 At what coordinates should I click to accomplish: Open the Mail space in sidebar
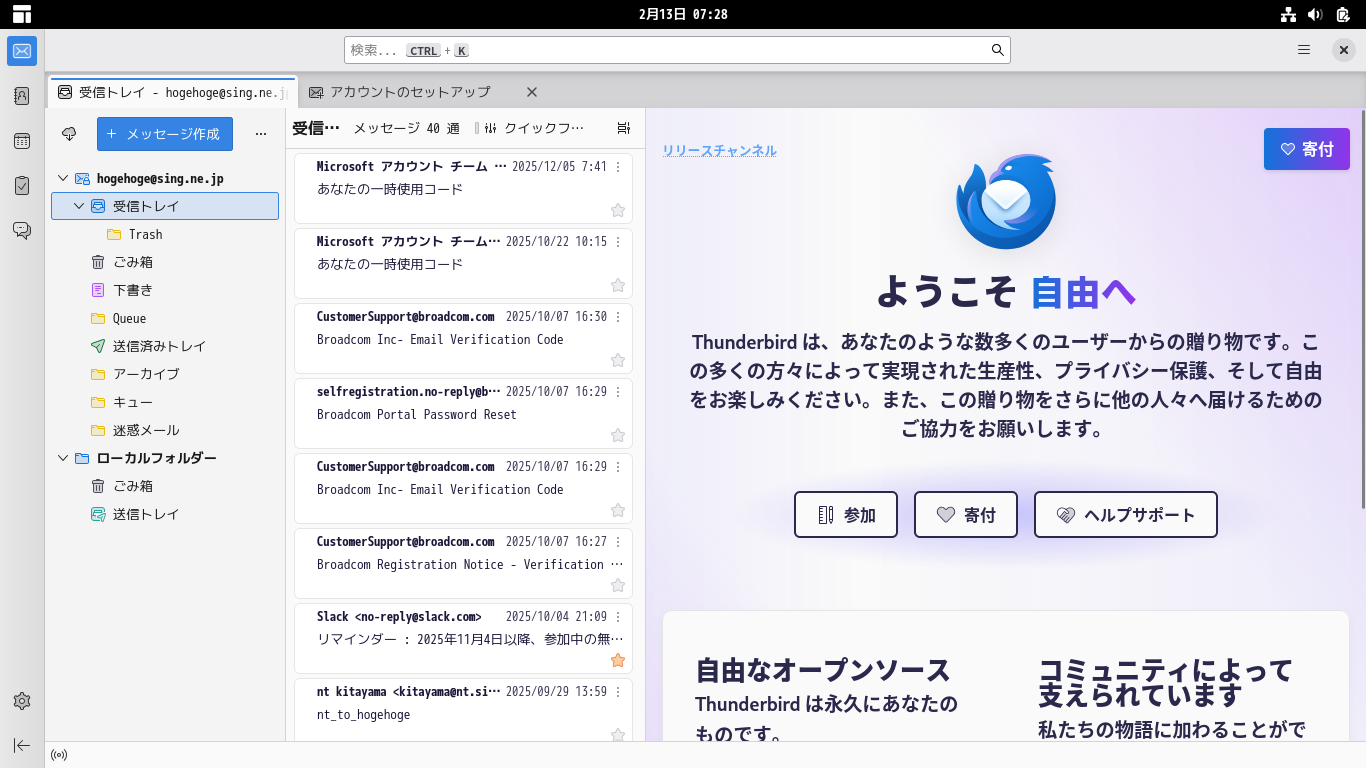pyautogui.click(x=22, y=51)
